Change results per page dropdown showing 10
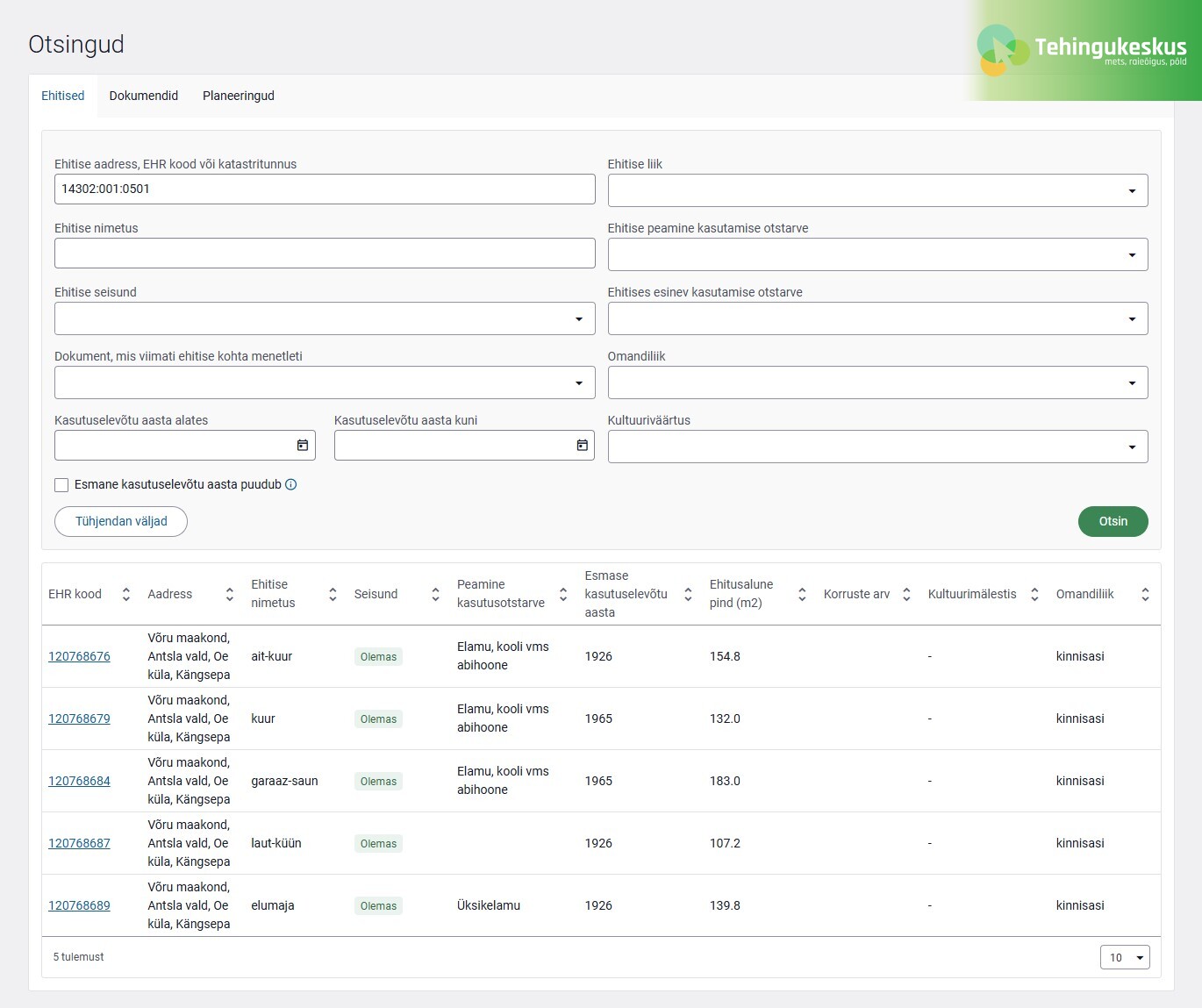 point(1125,957)
